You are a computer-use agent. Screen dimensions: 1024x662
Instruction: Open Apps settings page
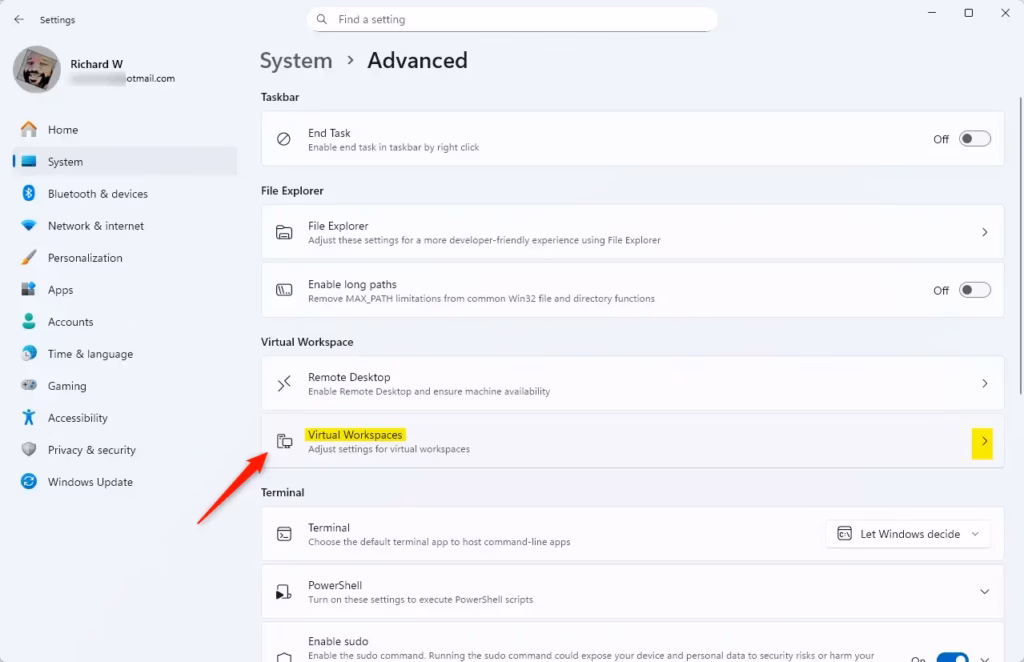click(x=125, y=289)
